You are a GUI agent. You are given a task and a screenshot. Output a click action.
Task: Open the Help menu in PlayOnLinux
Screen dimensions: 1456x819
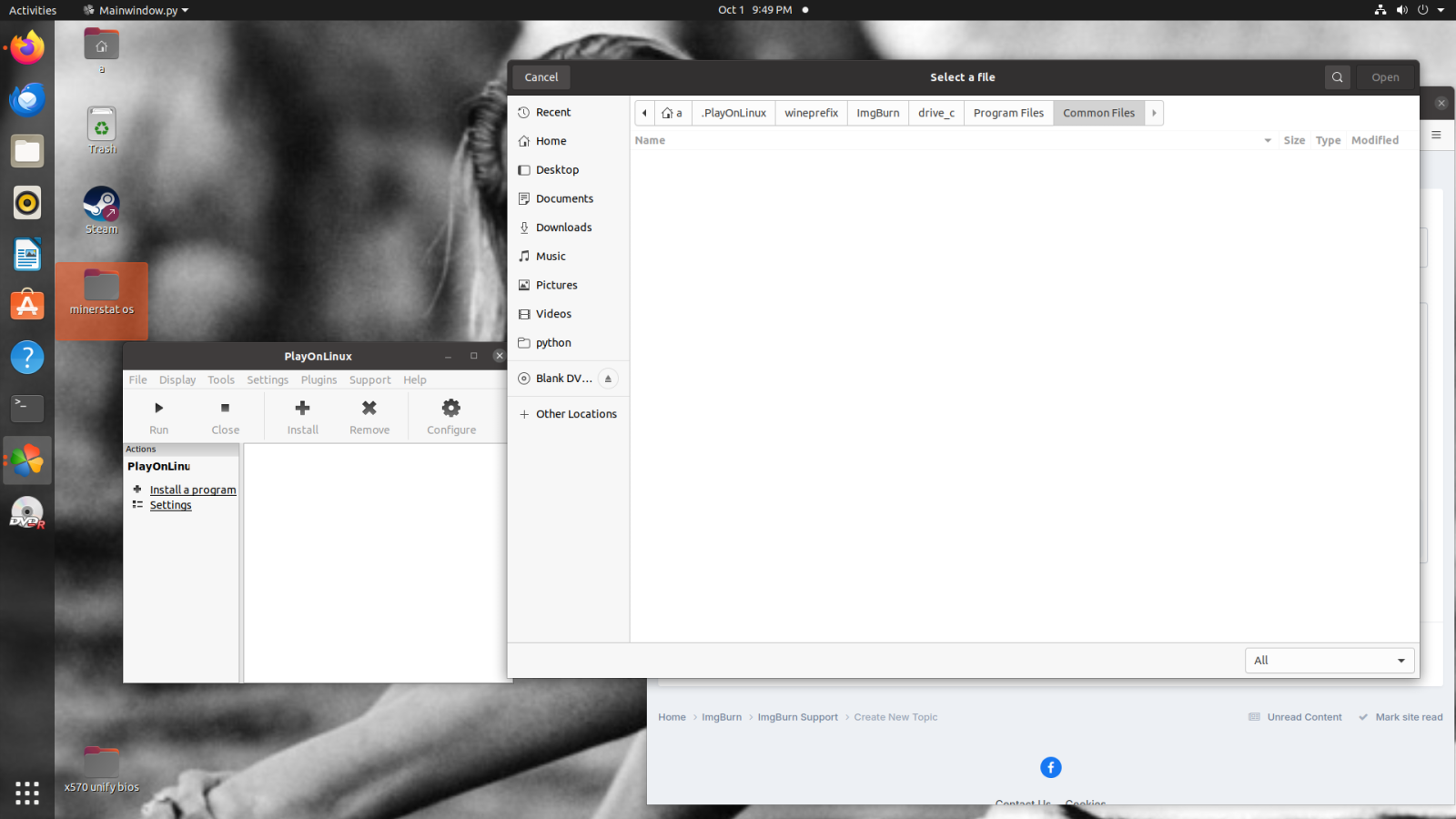[x=415, y=379]
